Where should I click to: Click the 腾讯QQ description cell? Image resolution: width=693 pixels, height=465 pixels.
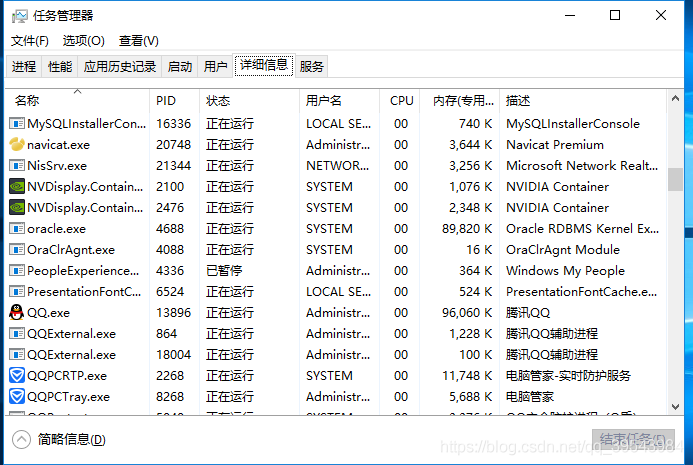528,313
